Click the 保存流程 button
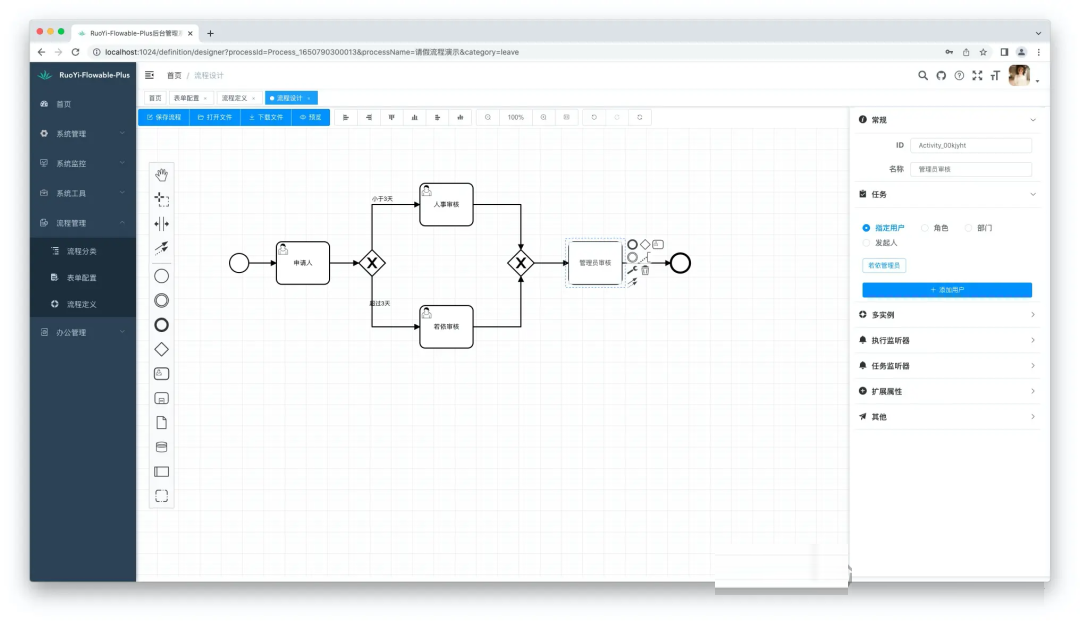The width and height of the screenshot is (1080, 621). click(164, 117)
